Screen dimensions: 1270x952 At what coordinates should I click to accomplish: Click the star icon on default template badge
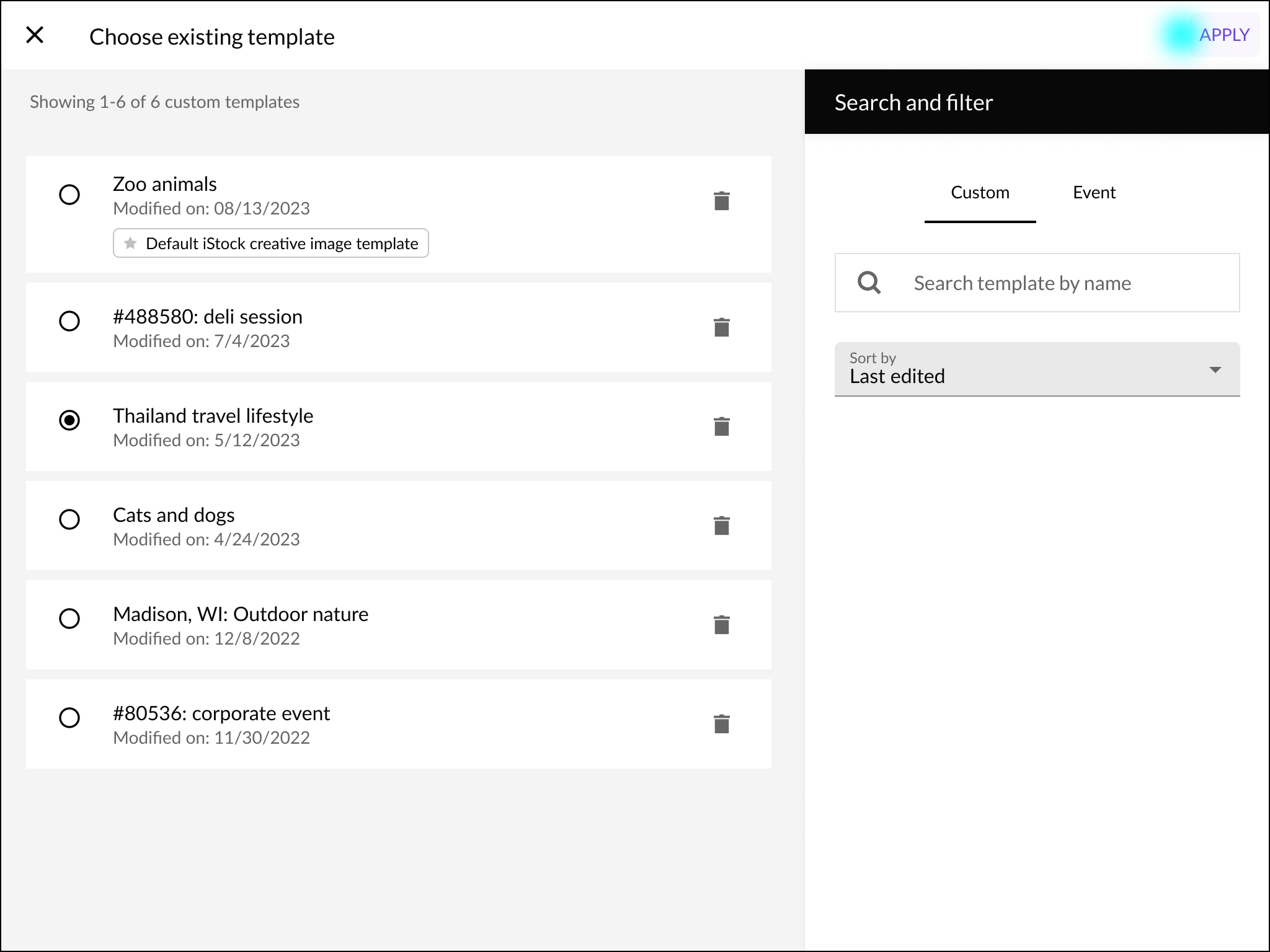pyautogui.click(x=130, y=243)
